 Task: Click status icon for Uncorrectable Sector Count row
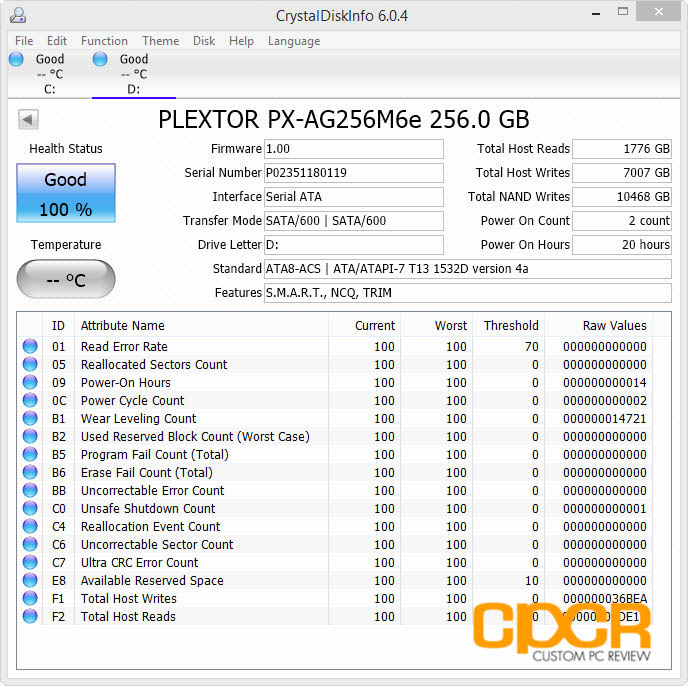point(30,544)
